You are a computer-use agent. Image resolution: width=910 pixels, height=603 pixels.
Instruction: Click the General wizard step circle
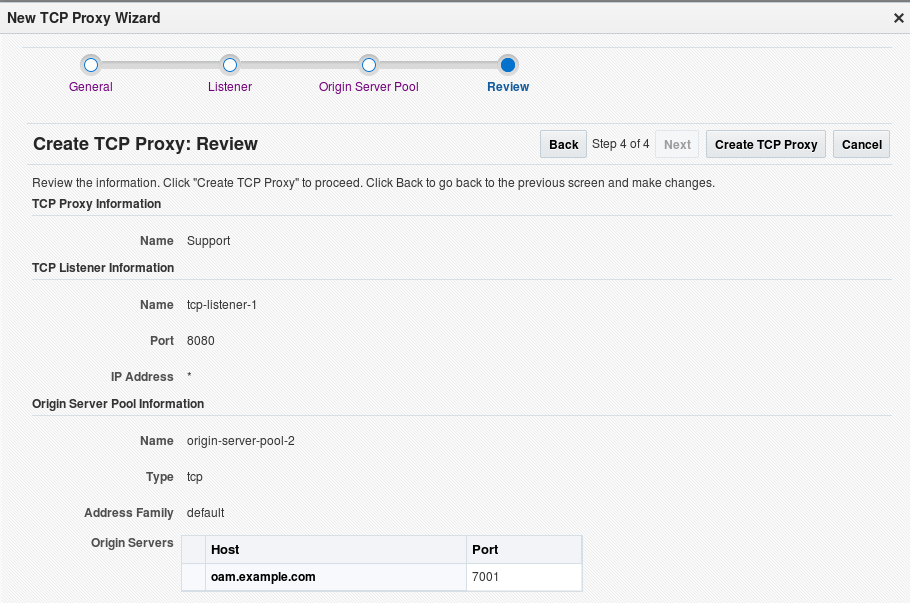[x=90, y=64]
